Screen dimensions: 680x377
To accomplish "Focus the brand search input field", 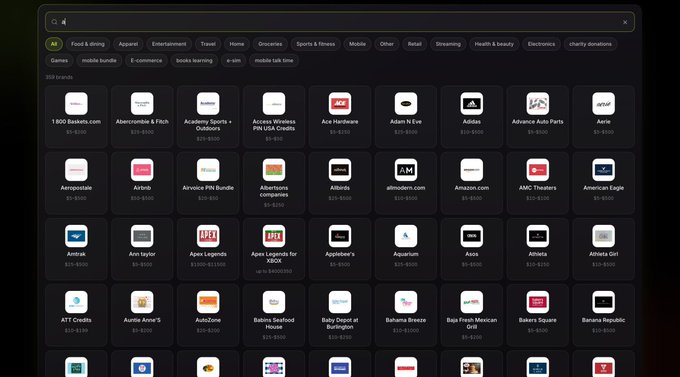I will pos(340,22).
